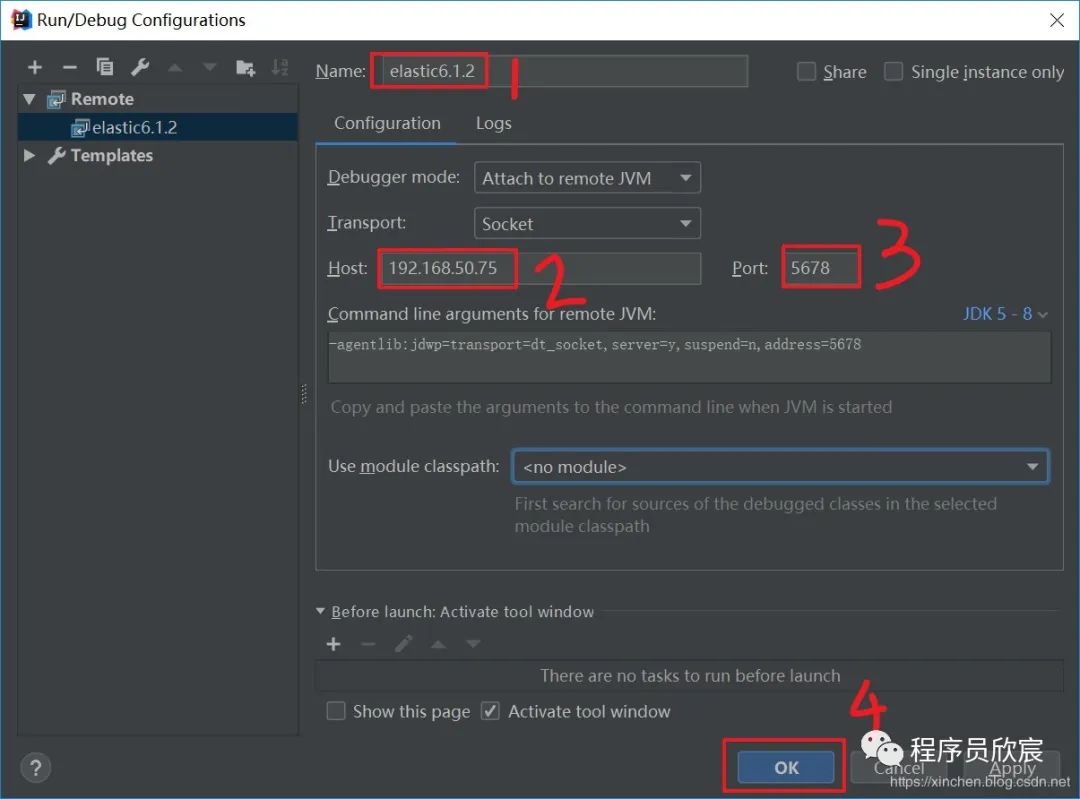This screenshot has width=1080, height=799.
Task: Add a before launch task
Action: click(x=333, y=644)
